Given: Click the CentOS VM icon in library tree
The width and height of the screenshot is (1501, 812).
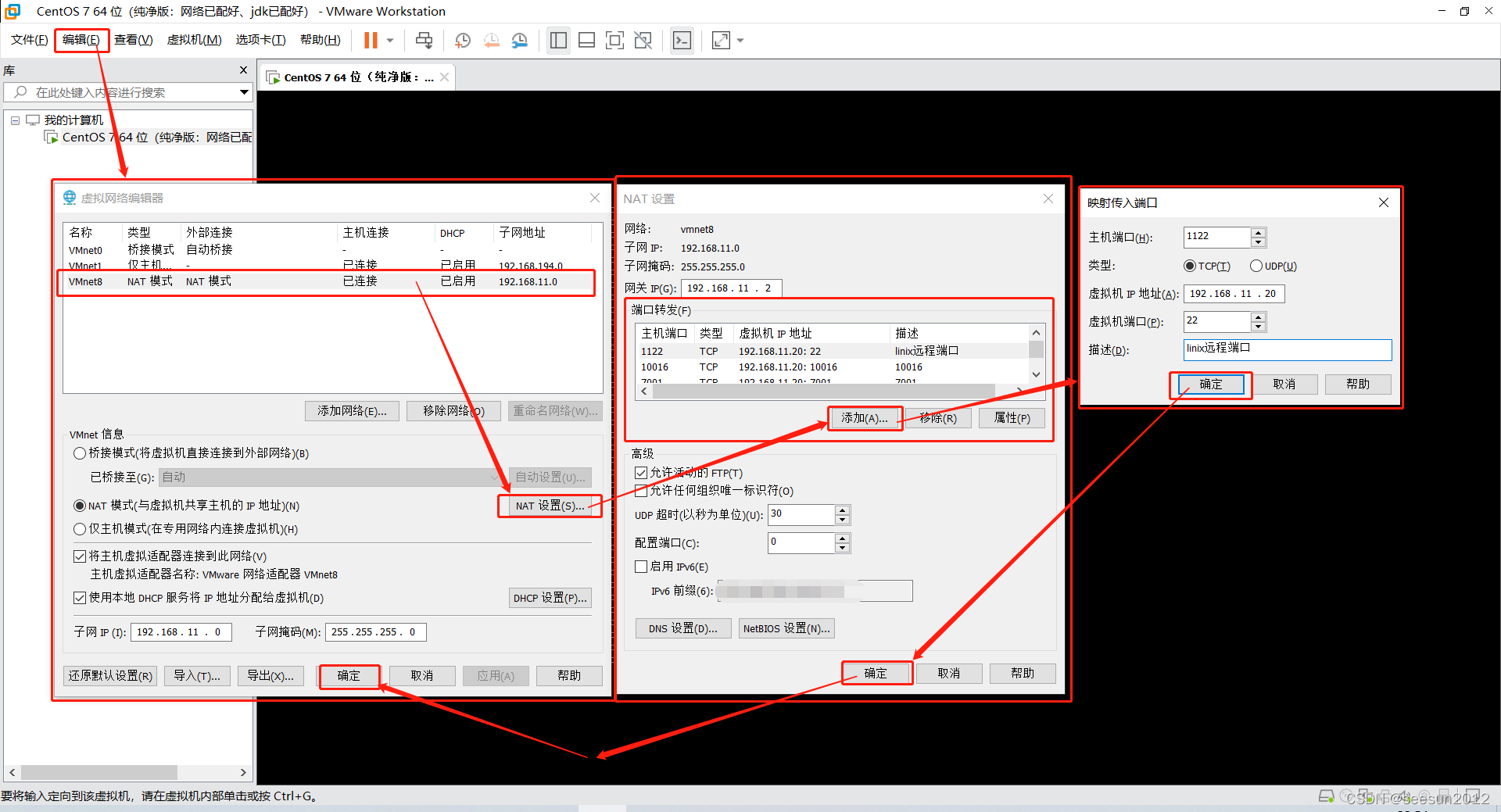Looking at the screenshot, I should [x=52, y=138].
